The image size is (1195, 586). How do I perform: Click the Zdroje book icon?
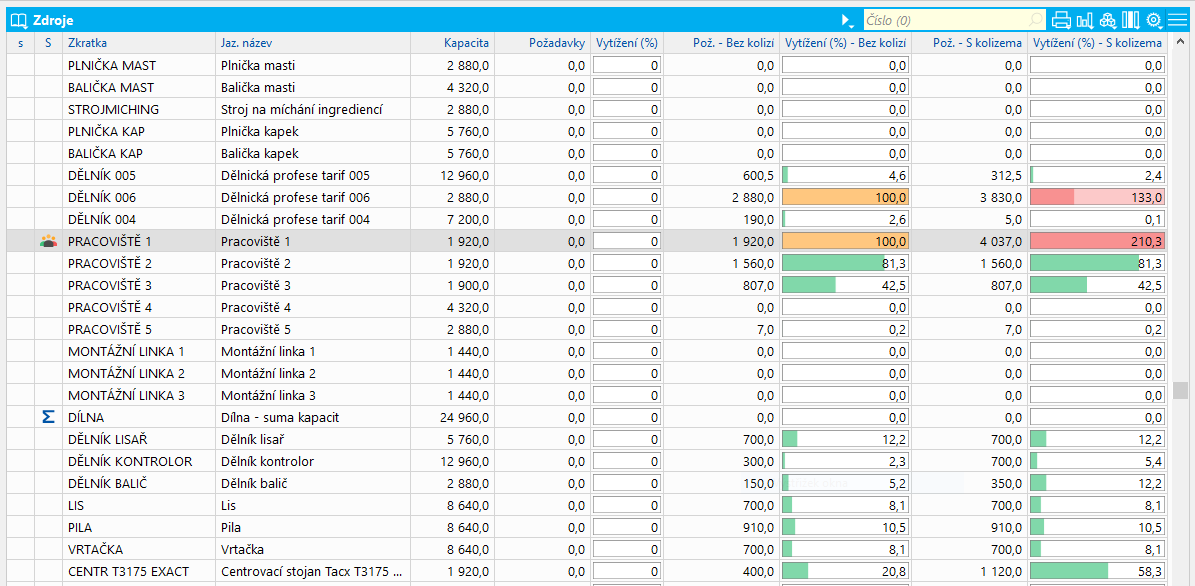pos(18,20)
